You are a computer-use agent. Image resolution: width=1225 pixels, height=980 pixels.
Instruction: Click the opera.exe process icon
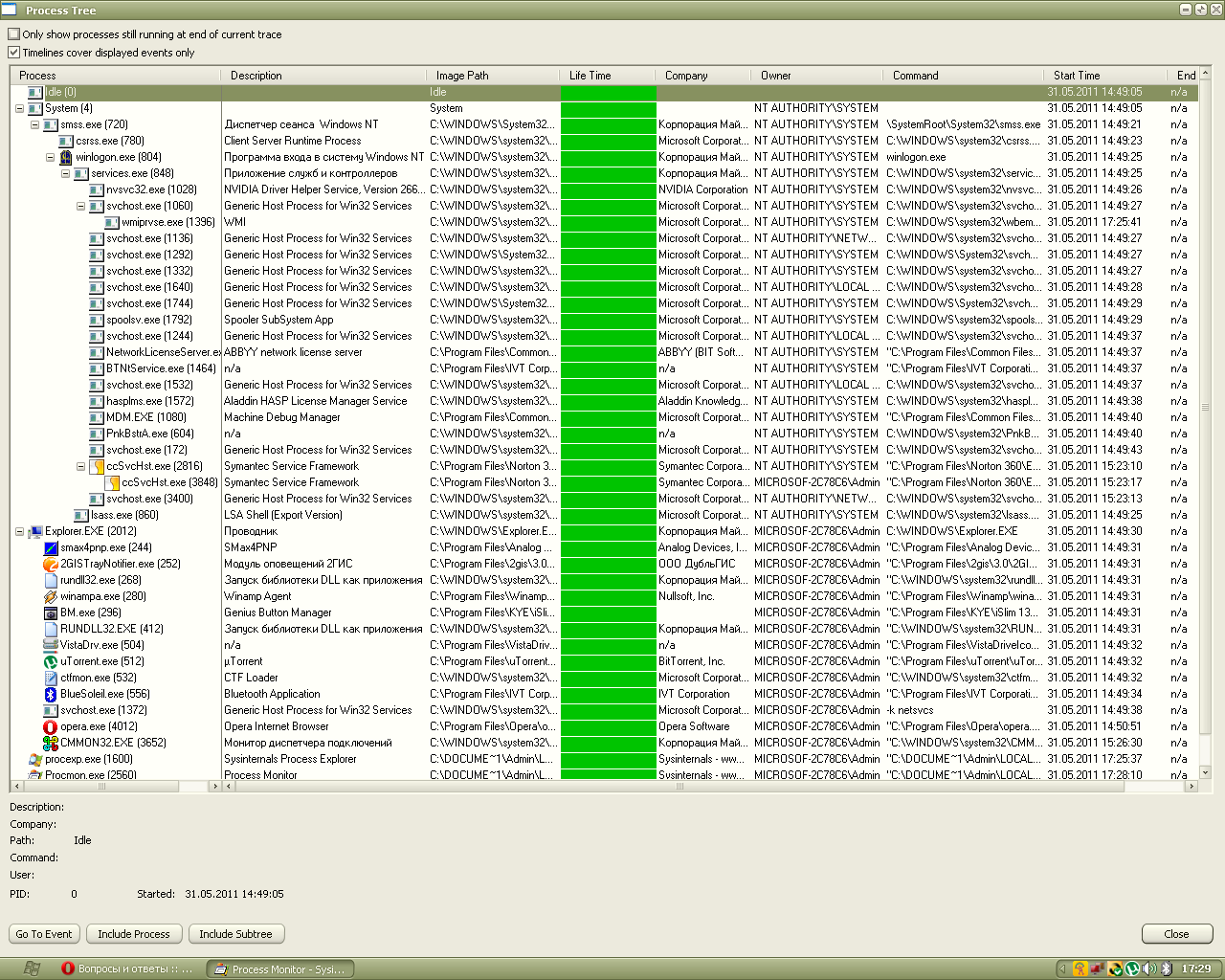tap(51, 726)
